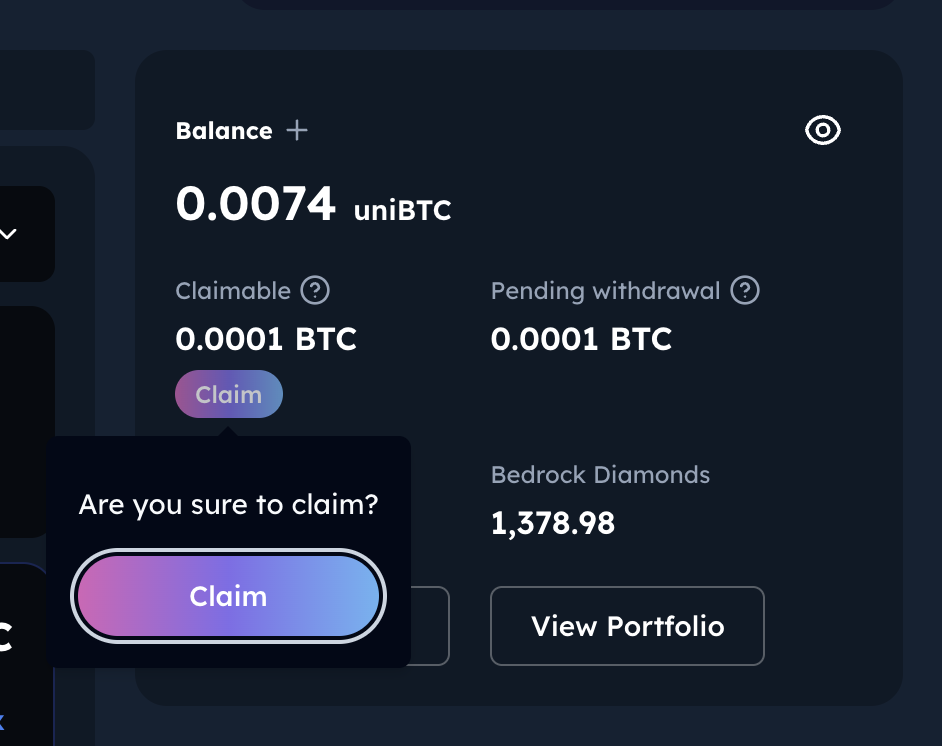Toggle balance visibility with the eye icon
This screenshot has width=942, height=746.
coord(823,130)
